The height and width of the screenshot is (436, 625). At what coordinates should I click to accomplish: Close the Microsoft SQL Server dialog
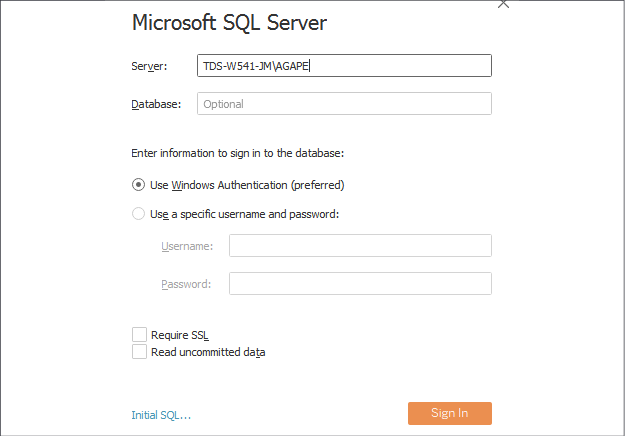tap(503, 4)
